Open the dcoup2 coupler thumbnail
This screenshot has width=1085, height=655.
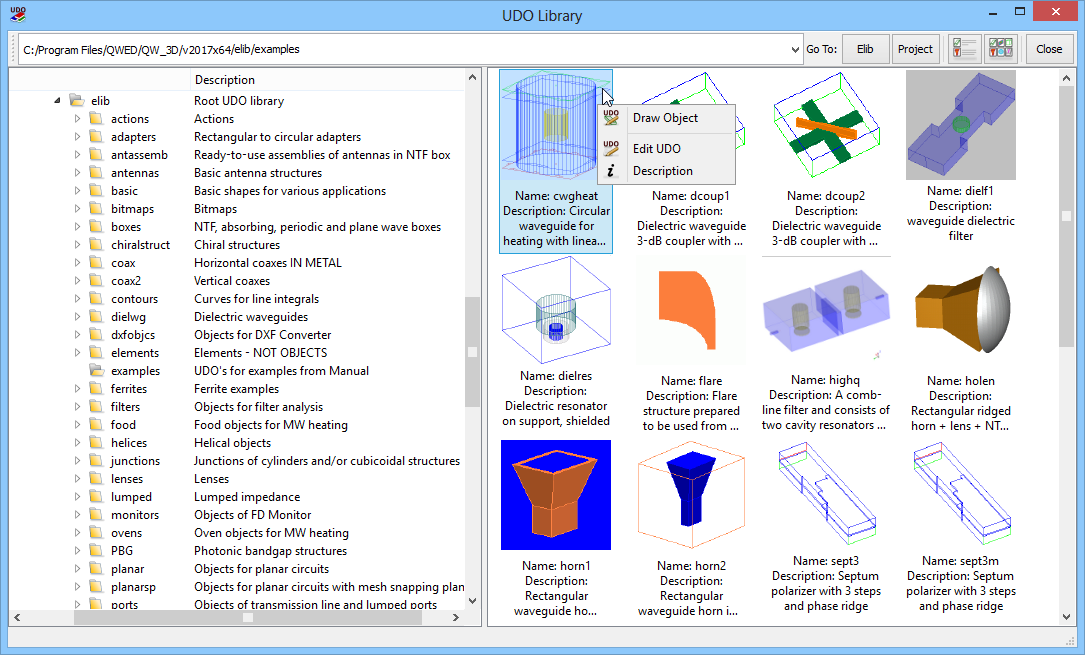826,125
